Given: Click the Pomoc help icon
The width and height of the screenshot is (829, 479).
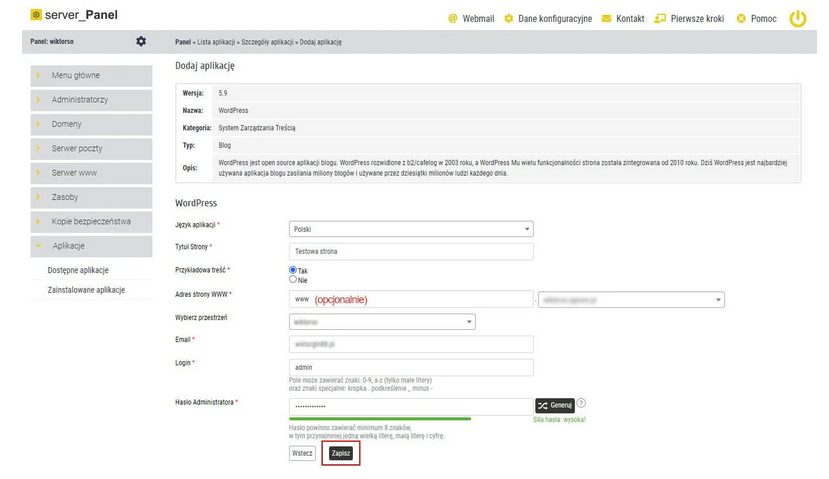Looking at the screenshot, I should [x=741, y=18].
